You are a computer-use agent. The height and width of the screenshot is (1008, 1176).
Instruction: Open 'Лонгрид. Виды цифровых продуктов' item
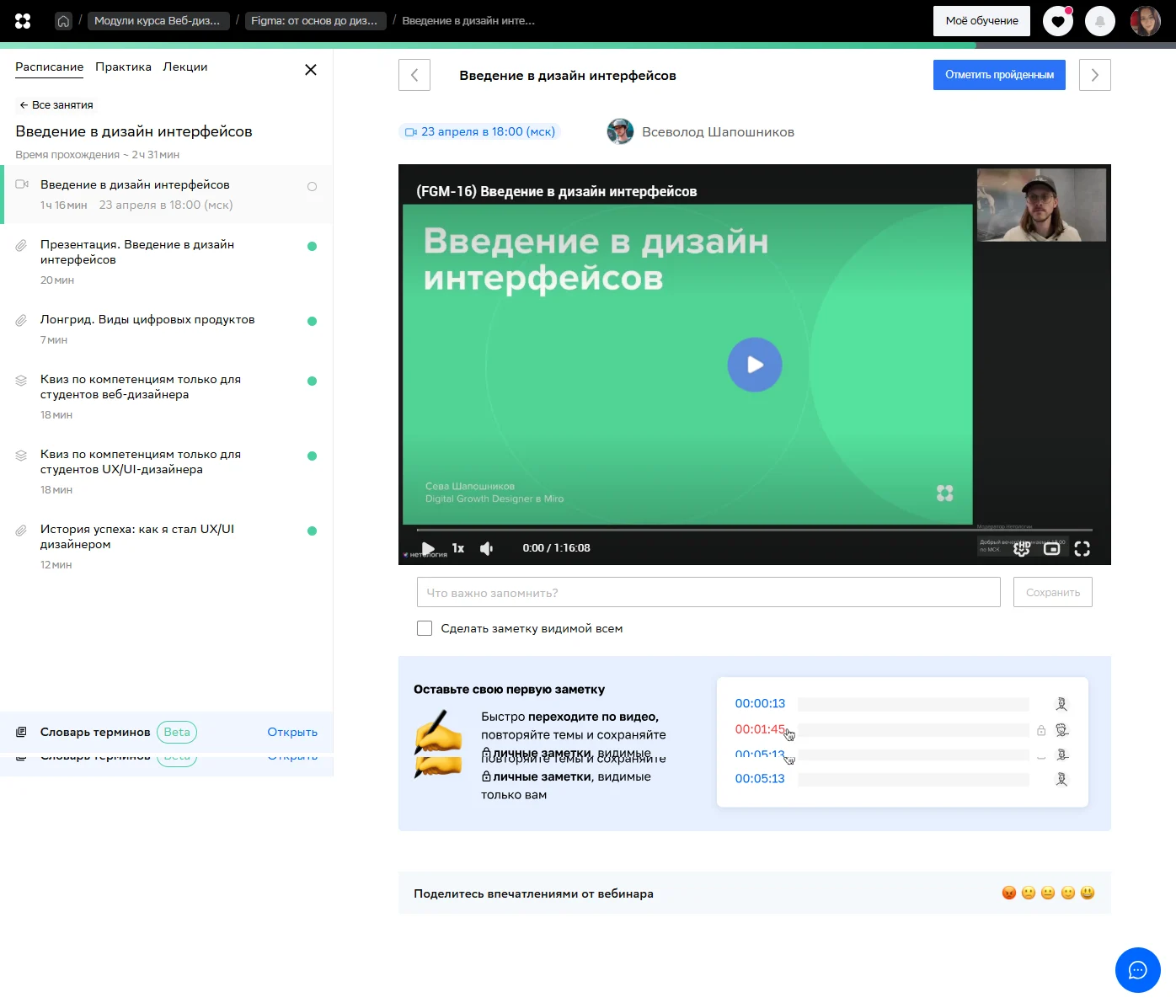click(x=166, y=328)
